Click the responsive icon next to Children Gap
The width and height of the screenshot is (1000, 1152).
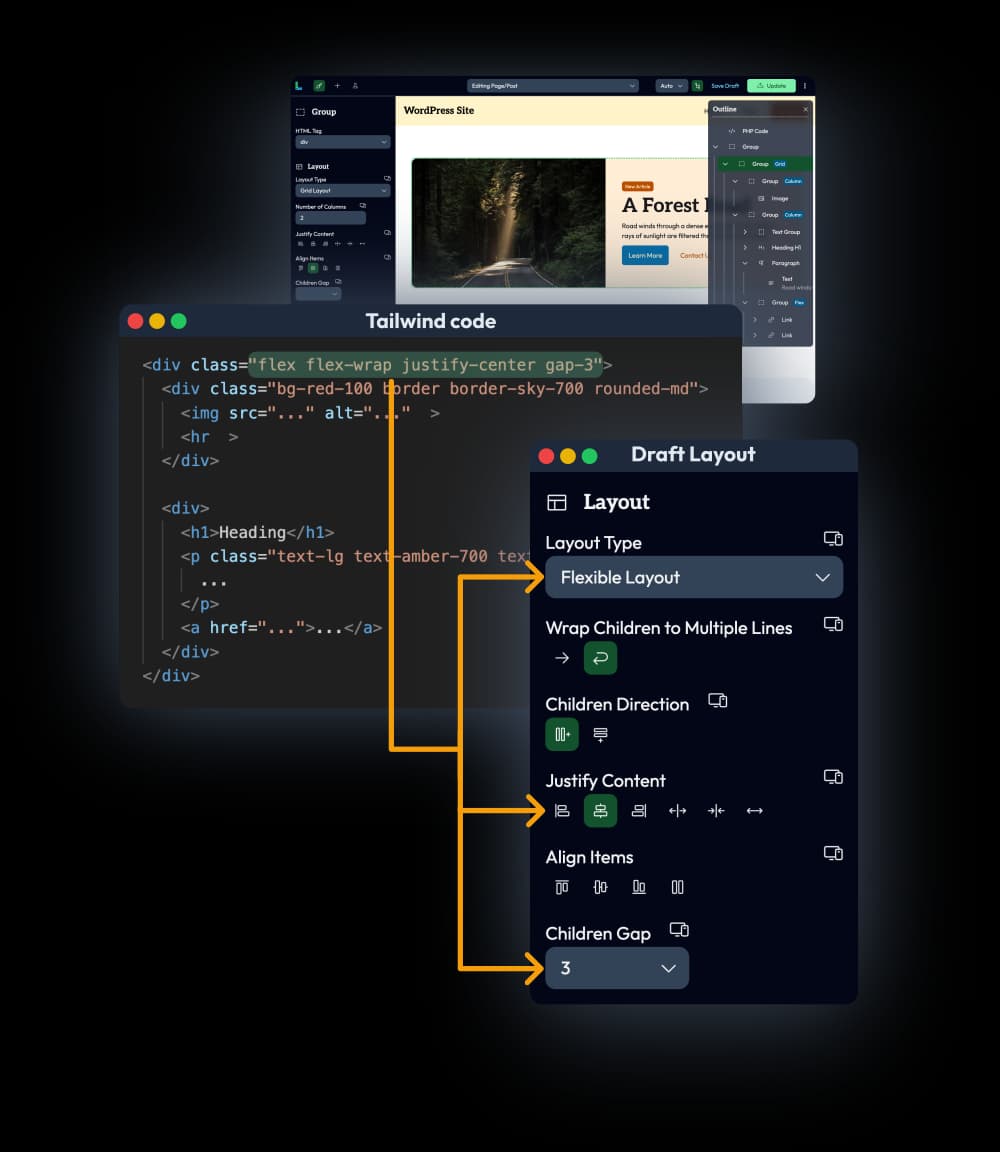[x=679, y=929]
